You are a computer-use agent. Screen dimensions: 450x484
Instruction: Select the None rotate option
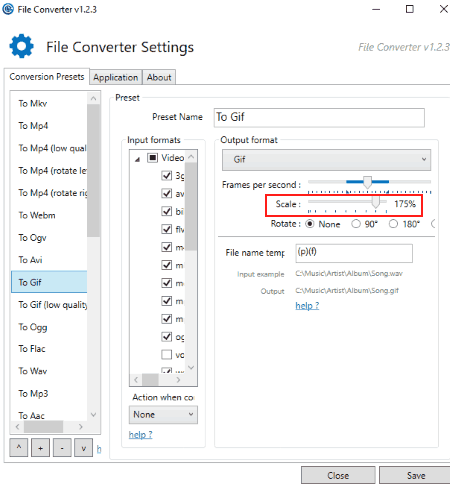click(310, 224)
